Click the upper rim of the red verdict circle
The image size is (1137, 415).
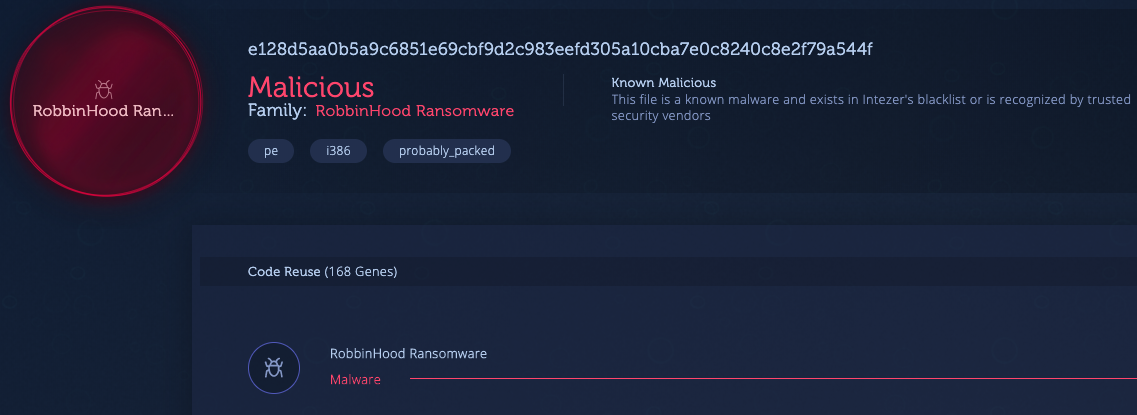[x=105, y=8]
